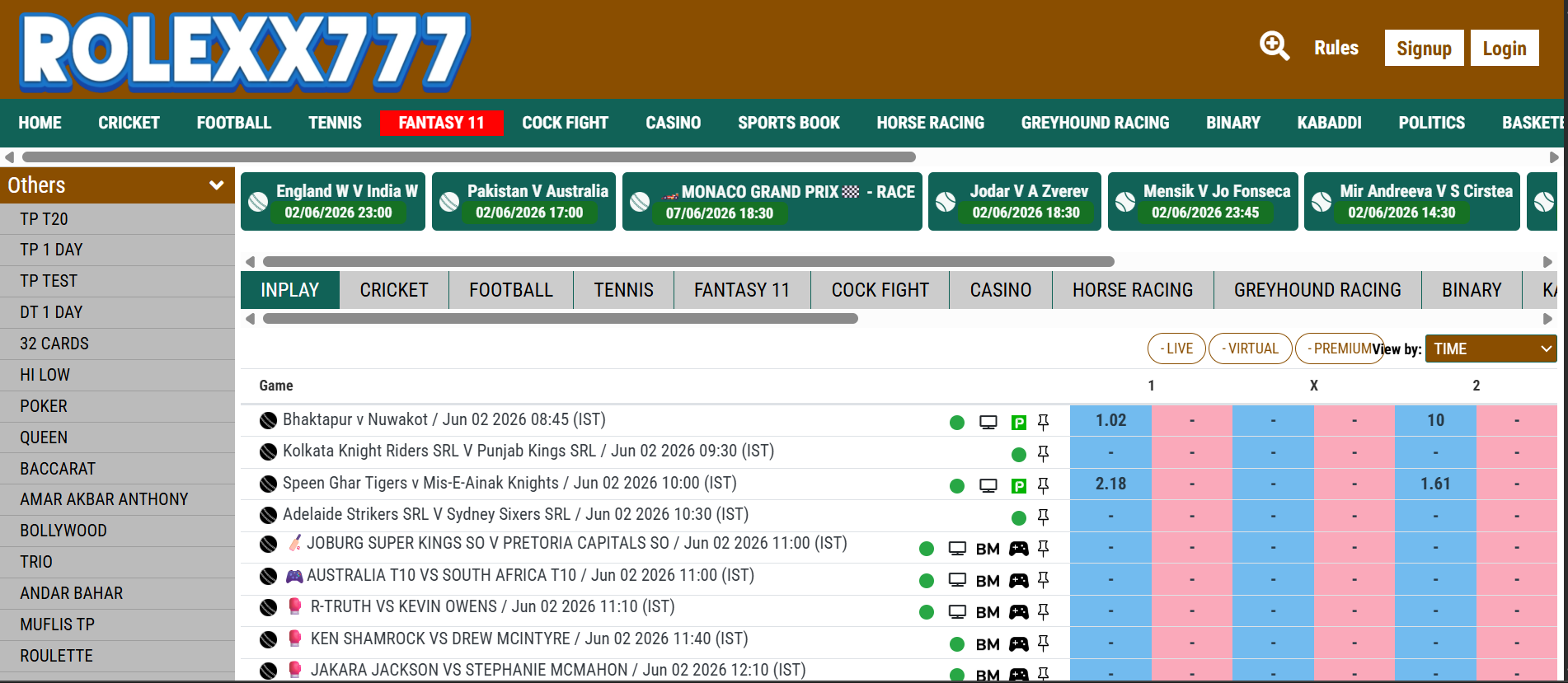Pin the Kolkata Knight Riders SRL match
Screen dimensions: 1568x683
1043,453
